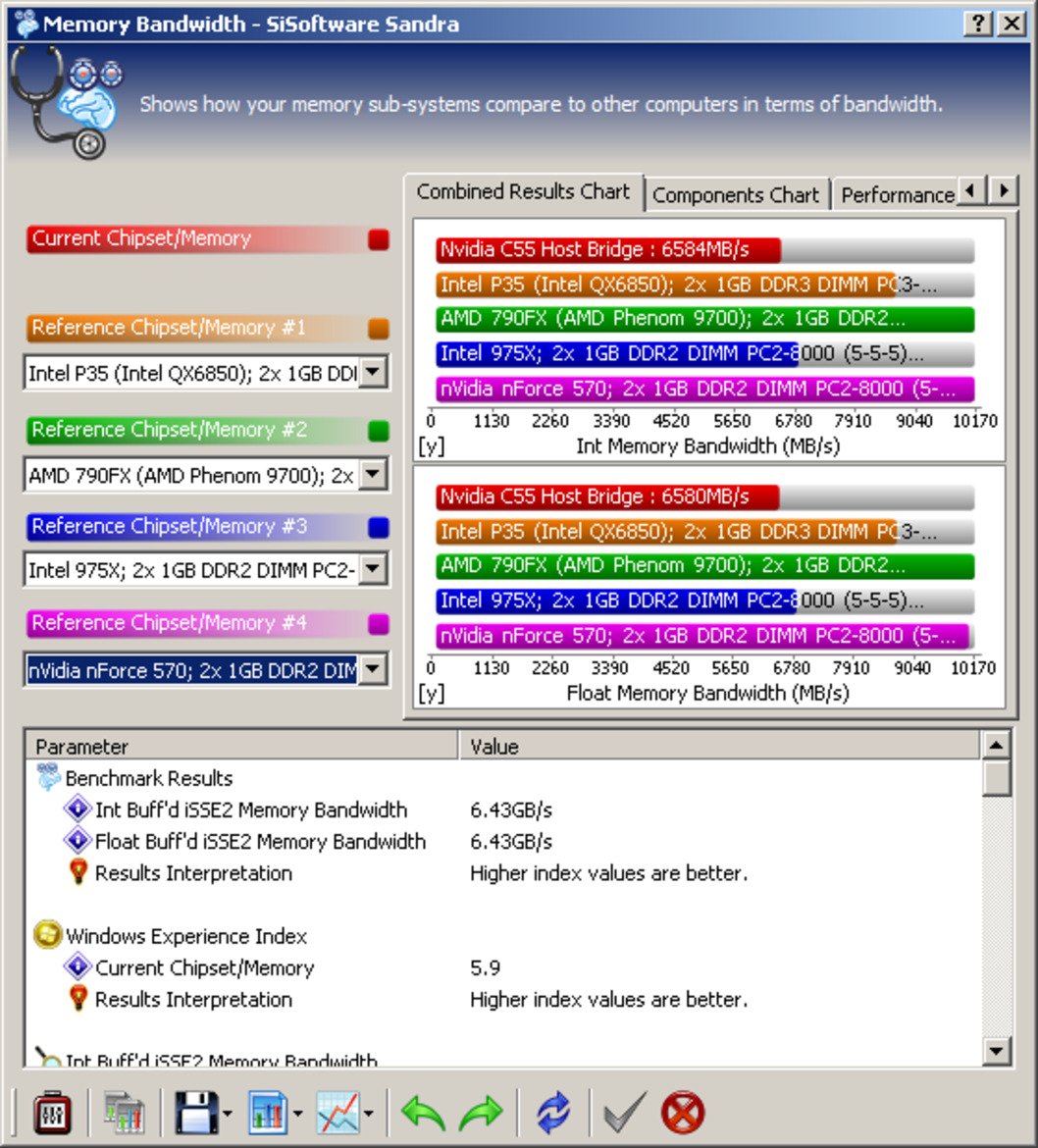Expand the Reference Chipset/Memory #3 dropdown
The width and height of the screenshot is (1038, 1148).
tap(373, 568)
